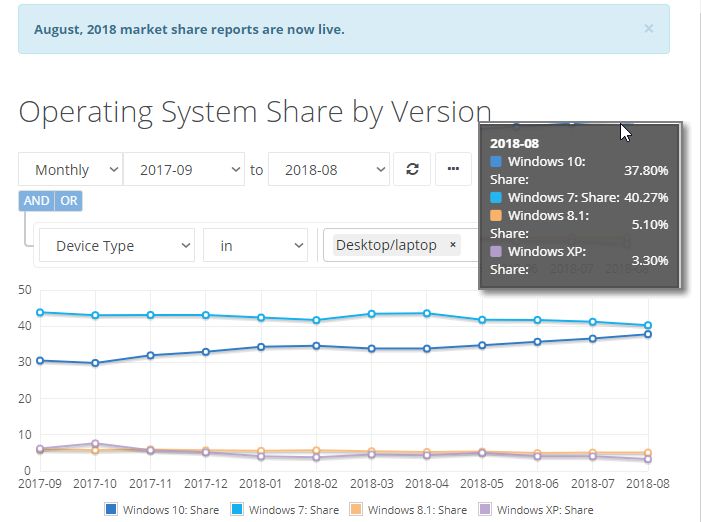701x522 pixels.
Task: Toggle Windows 8.1: Share legend series
Action: [408, 509]
